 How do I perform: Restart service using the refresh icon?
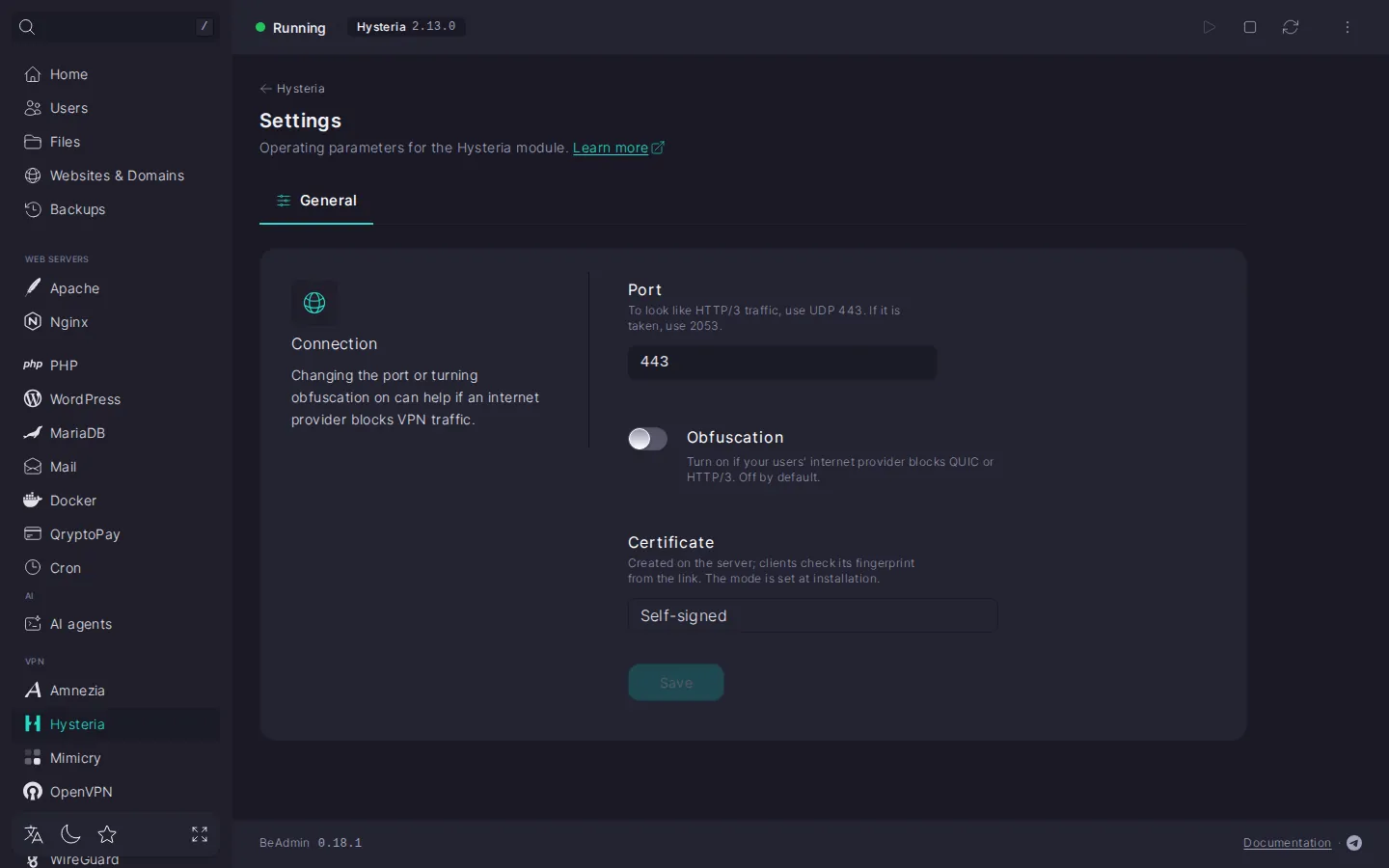[x=1291, y=27]
